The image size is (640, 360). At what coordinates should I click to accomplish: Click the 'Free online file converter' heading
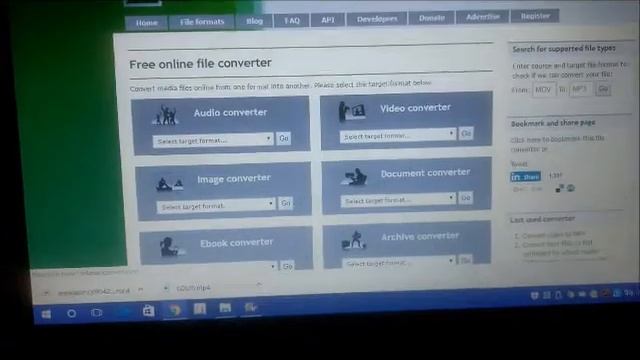click(200, 64)
